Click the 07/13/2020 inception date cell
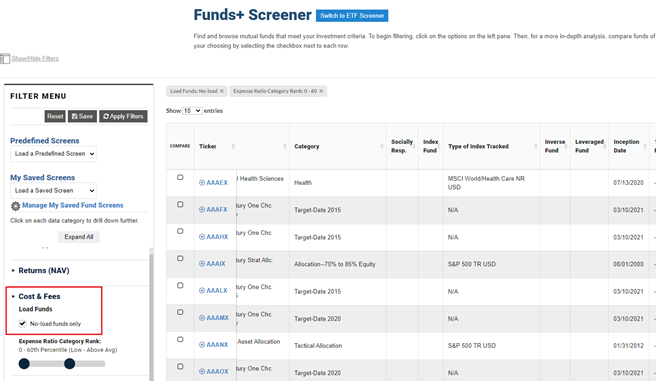 [628, 183]
